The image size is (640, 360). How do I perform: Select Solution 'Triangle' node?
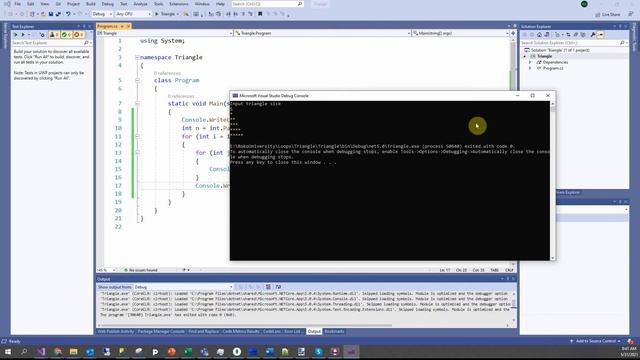tap(557, 50)
